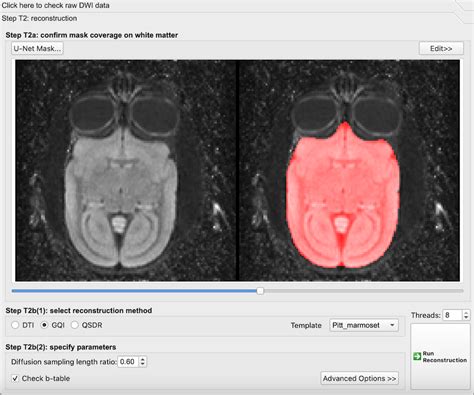
Task: Open the U-Net Mask option
Action: coord(37,49)
